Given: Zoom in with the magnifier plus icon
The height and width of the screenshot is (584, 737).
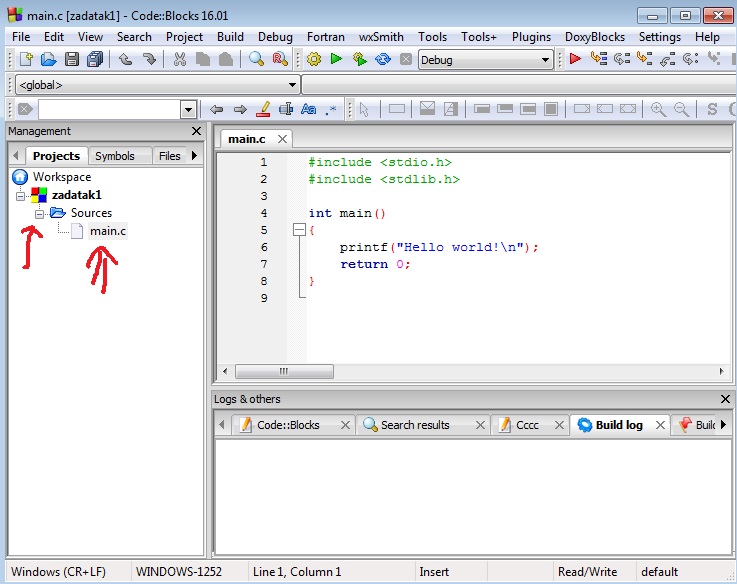Looking at the screenshot, I should tap(658, 110).
